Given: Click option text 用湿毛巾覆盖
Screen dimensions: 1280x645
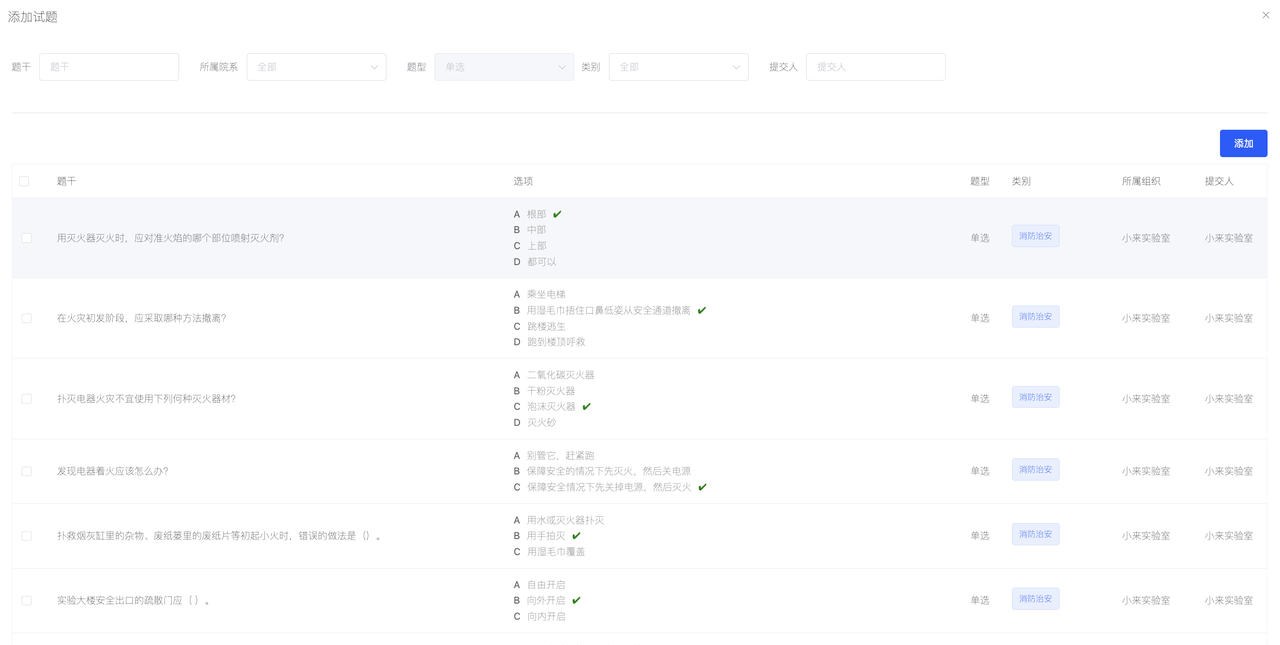Looking at the screenshot, I should (x=556, y=552).
